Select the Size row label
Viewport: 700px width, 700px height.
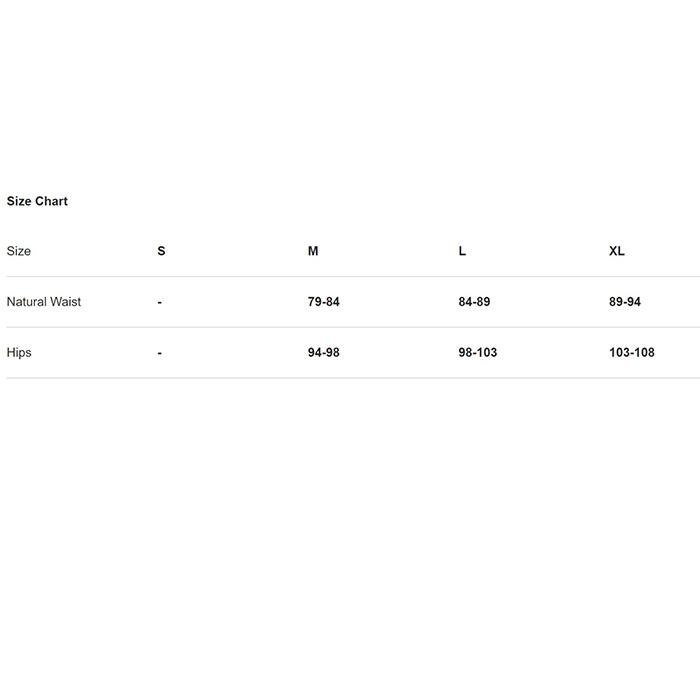click(x=19, y=251)
